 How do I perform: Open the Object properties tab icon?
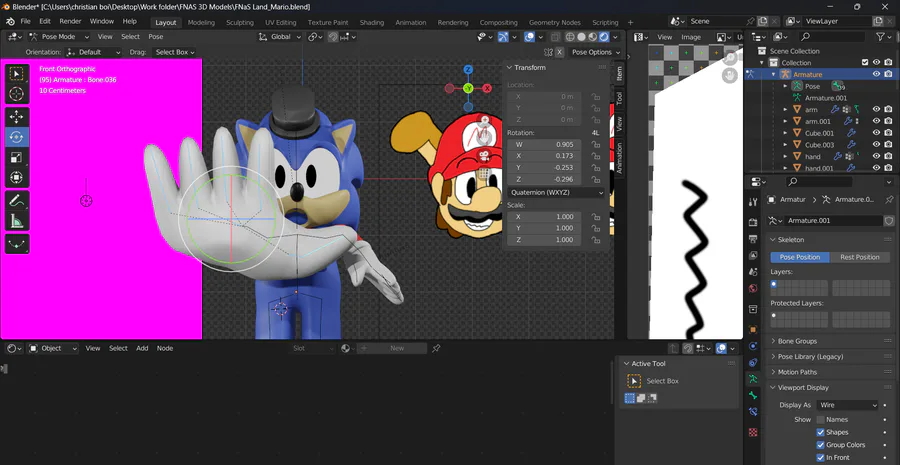(754, 330)
